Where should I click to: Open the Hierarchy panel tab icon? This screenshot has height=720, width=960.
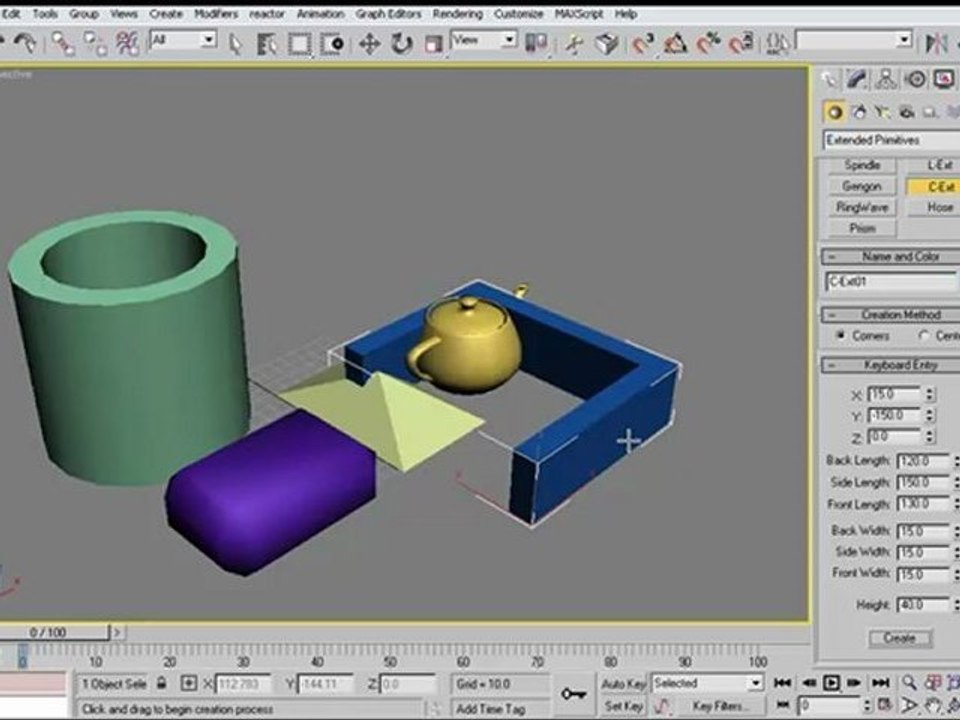886,80
